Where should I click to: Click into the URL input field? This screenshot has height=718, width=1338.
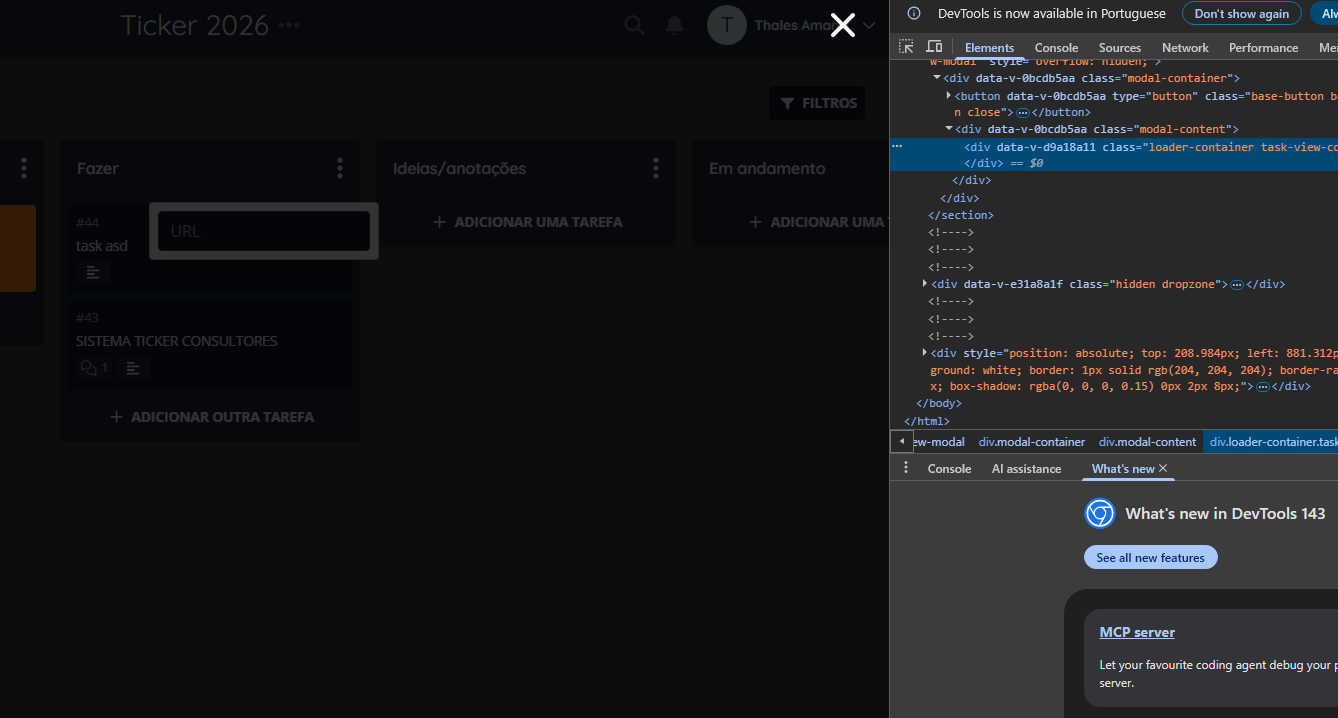pyautogui.click(x=264, y=231)
